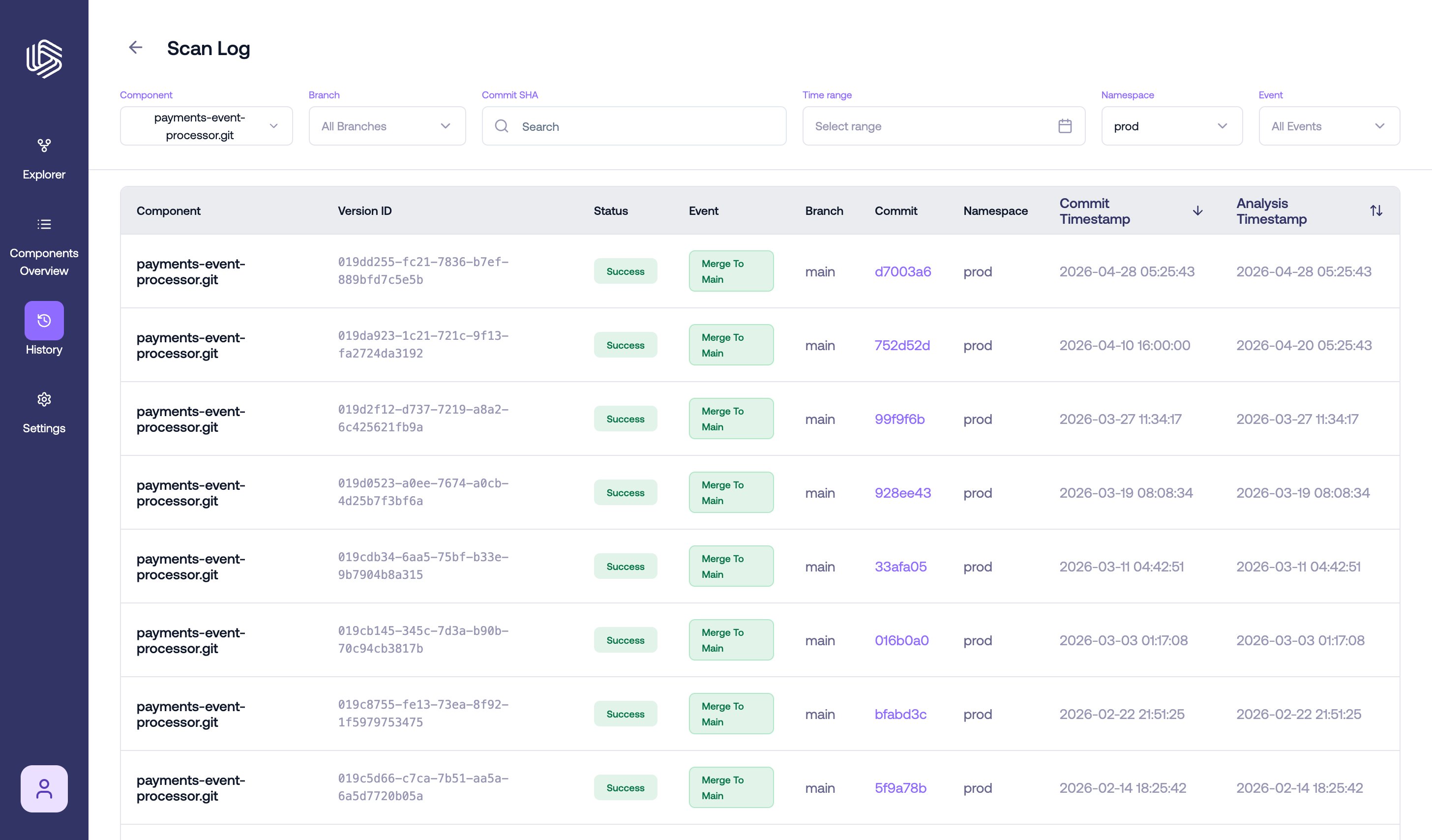
Task: Click Success badge for commit 752d52d
Action: coord(625,345)
